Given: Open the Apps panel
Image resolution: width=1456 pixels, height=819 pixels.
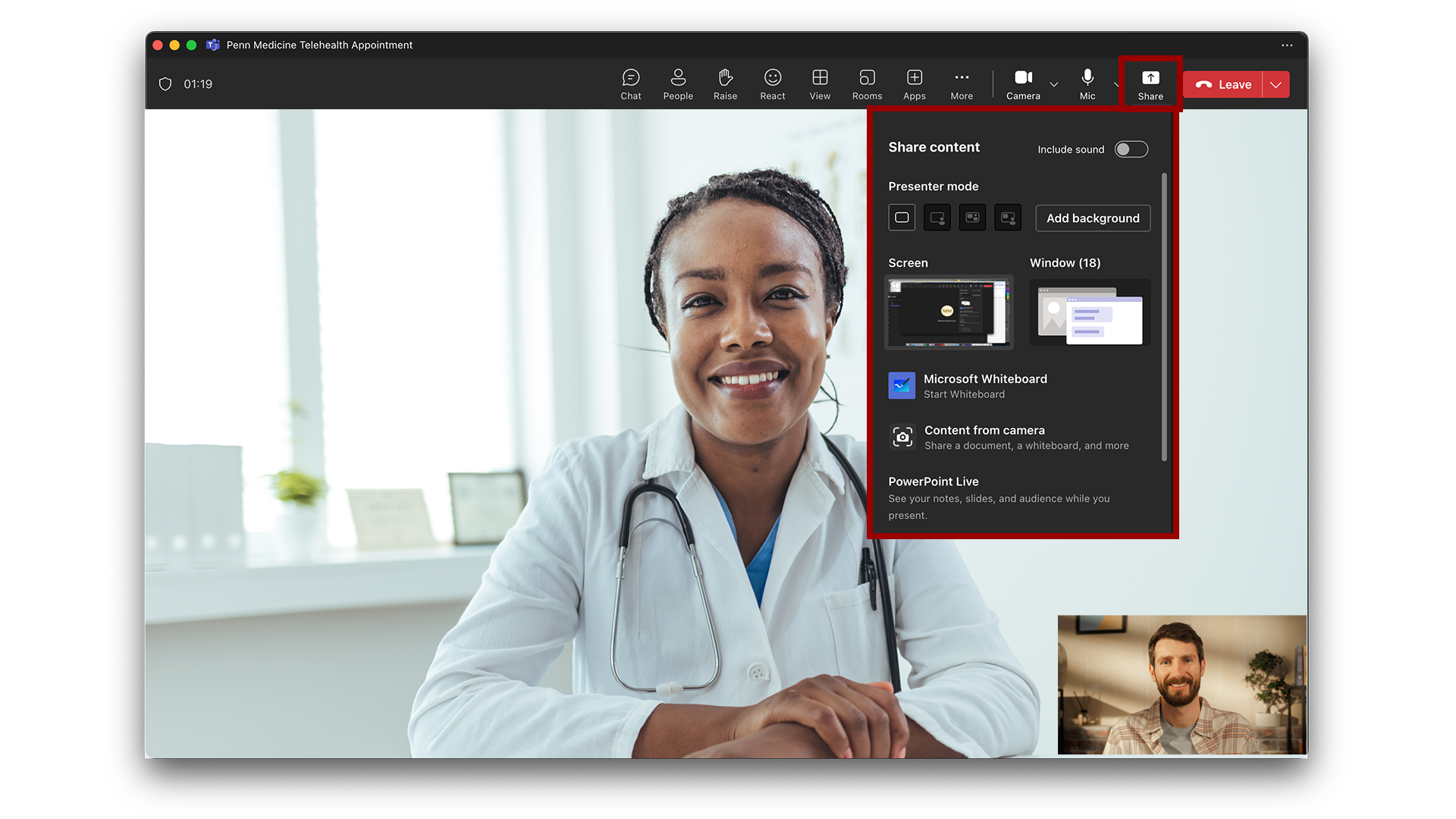Looking at the screenshot, I should tap(914, 83).
